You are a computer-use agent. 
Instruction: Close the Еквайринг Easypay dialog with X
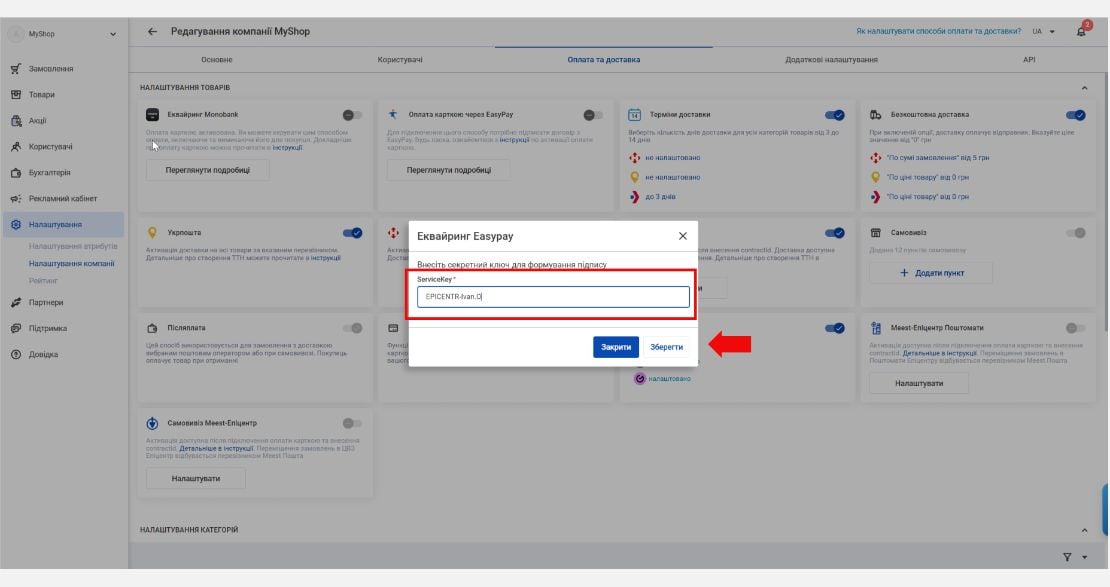[x=682, y=236]
